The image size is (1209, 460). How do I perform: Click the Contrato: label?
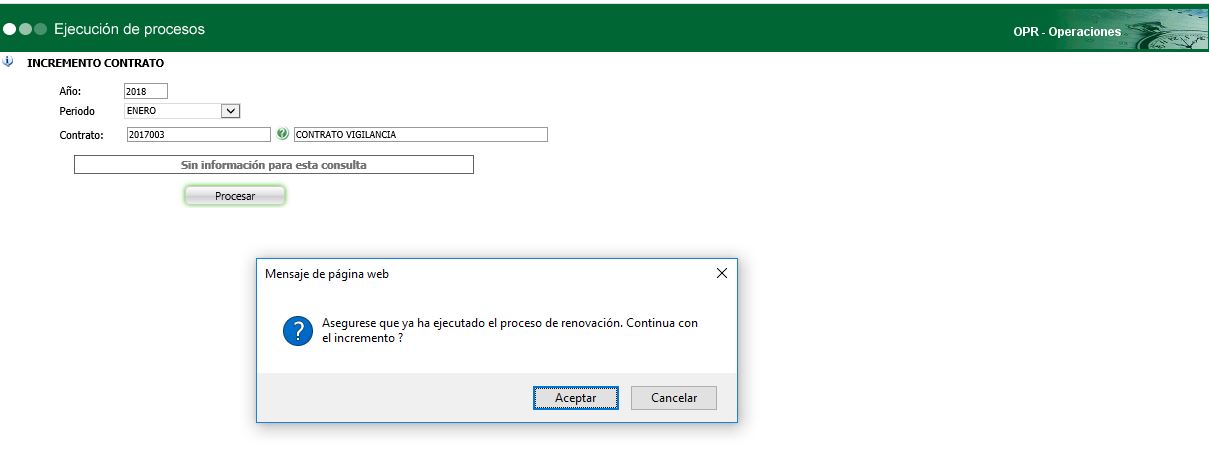pos(82,135)
